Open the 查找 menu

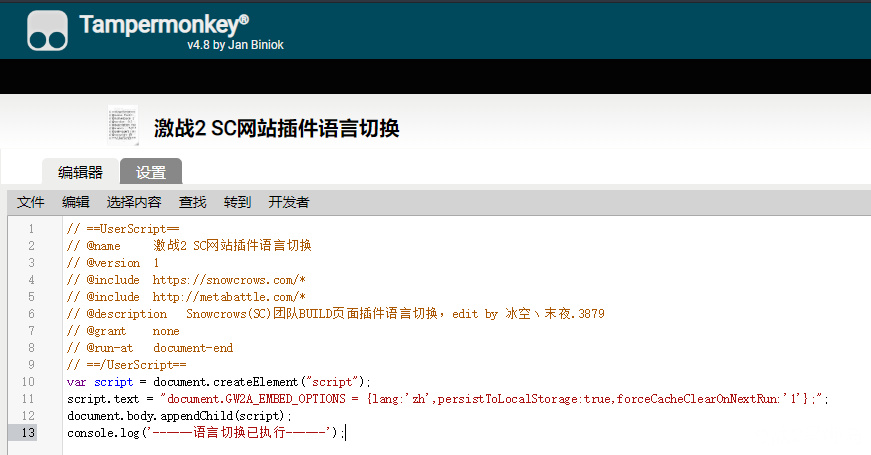193,202
